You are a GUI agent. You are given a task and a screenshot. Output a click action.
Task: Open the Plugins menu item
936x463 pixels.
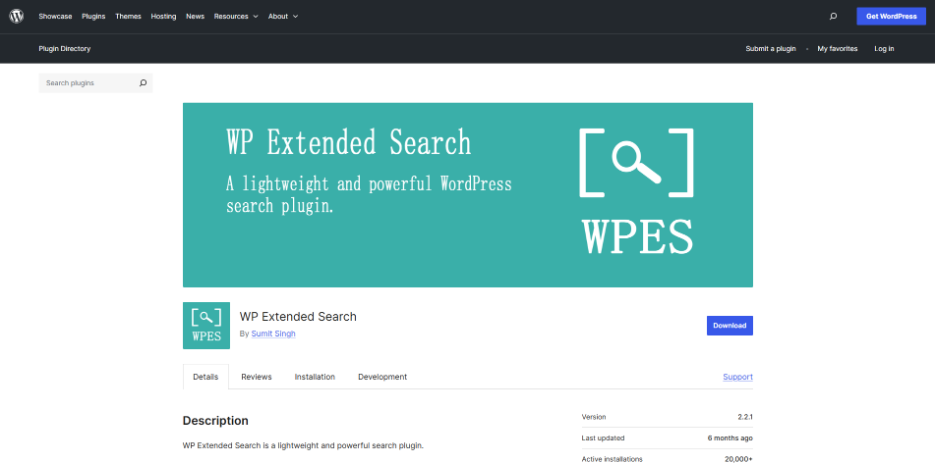93,17
